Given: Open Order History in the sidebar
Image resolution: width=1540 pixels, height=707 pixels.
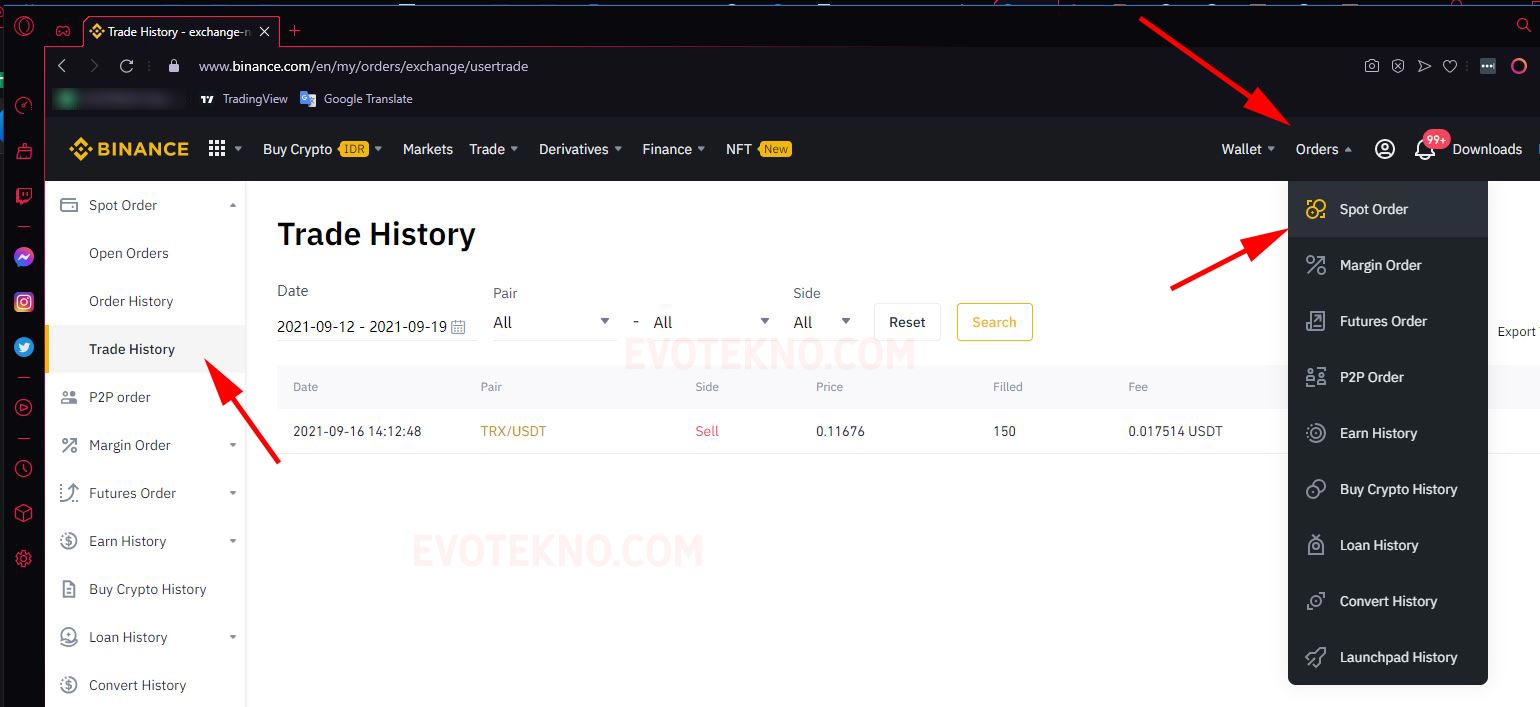Looking at the screenshot, I should tap(131, 301).
